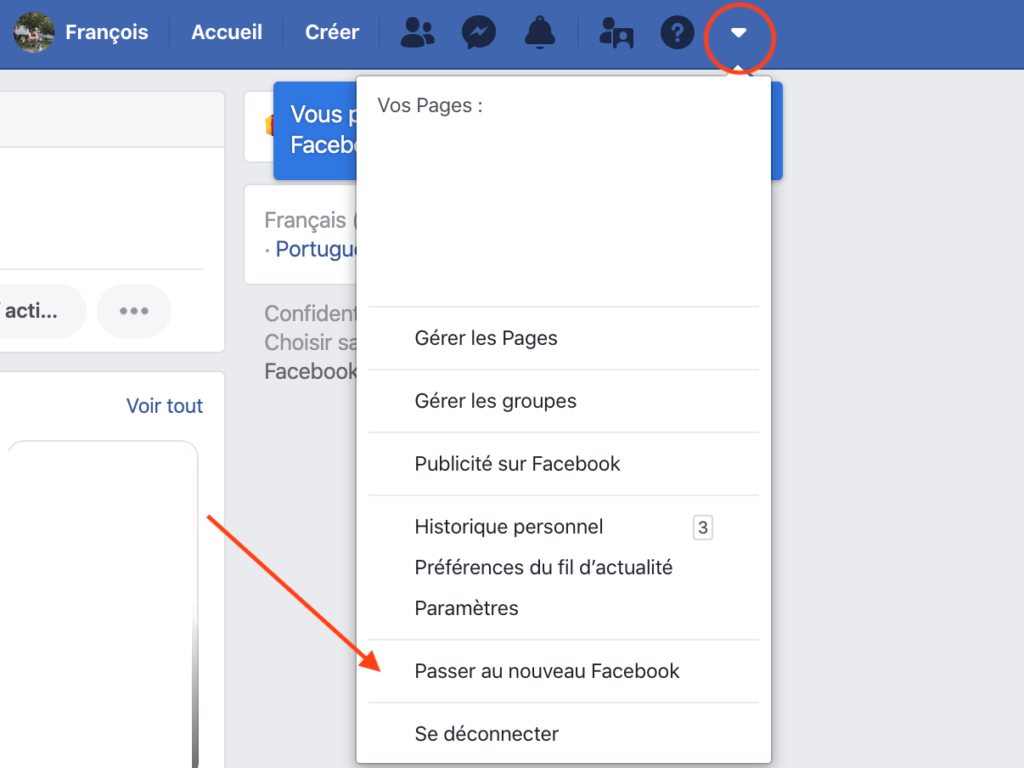1024x768 pixels.
Task: Select Gérer les Pages
Action: 486,338
